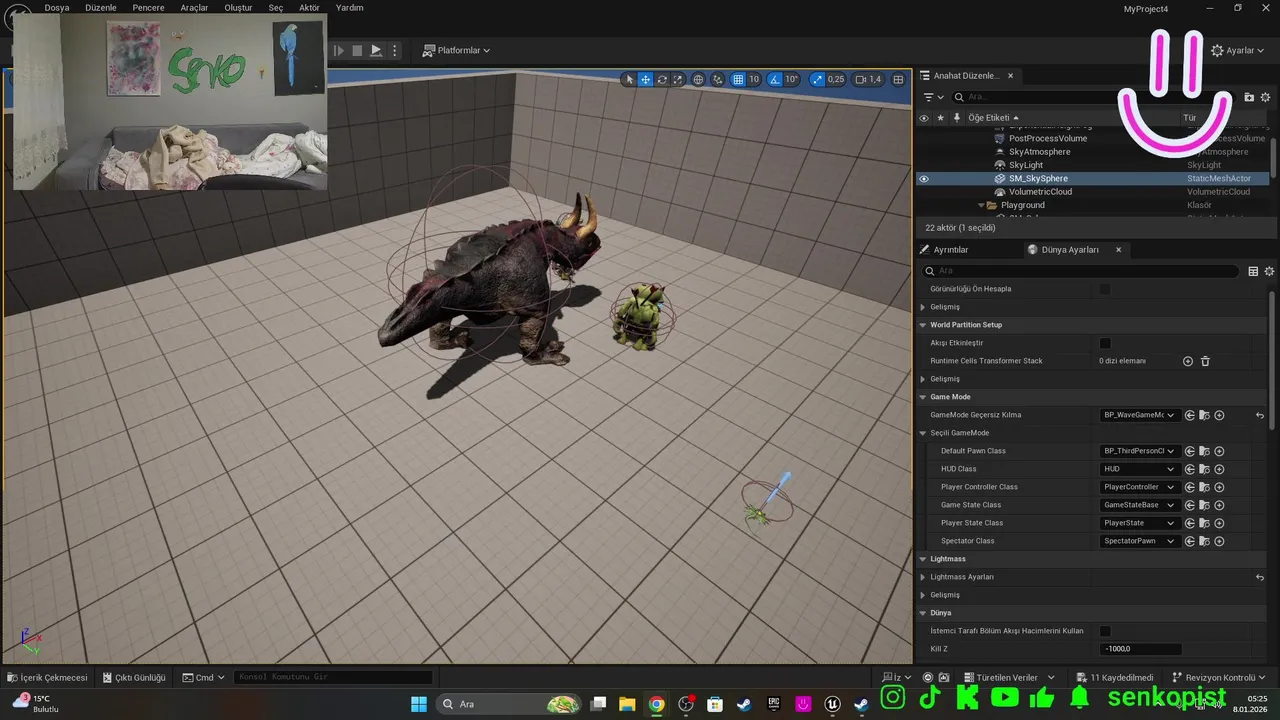The width and height of the screenshot is (1280, 720).
Task: Open GameMode Geçersiz Kılma class dropdown
Action: point(1139,415)
